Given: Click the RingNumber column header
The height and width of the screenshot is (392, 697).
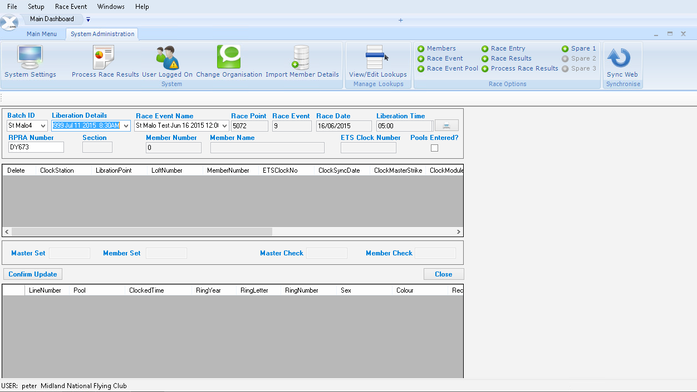Looking at the screenshot, I should [308, 290].
